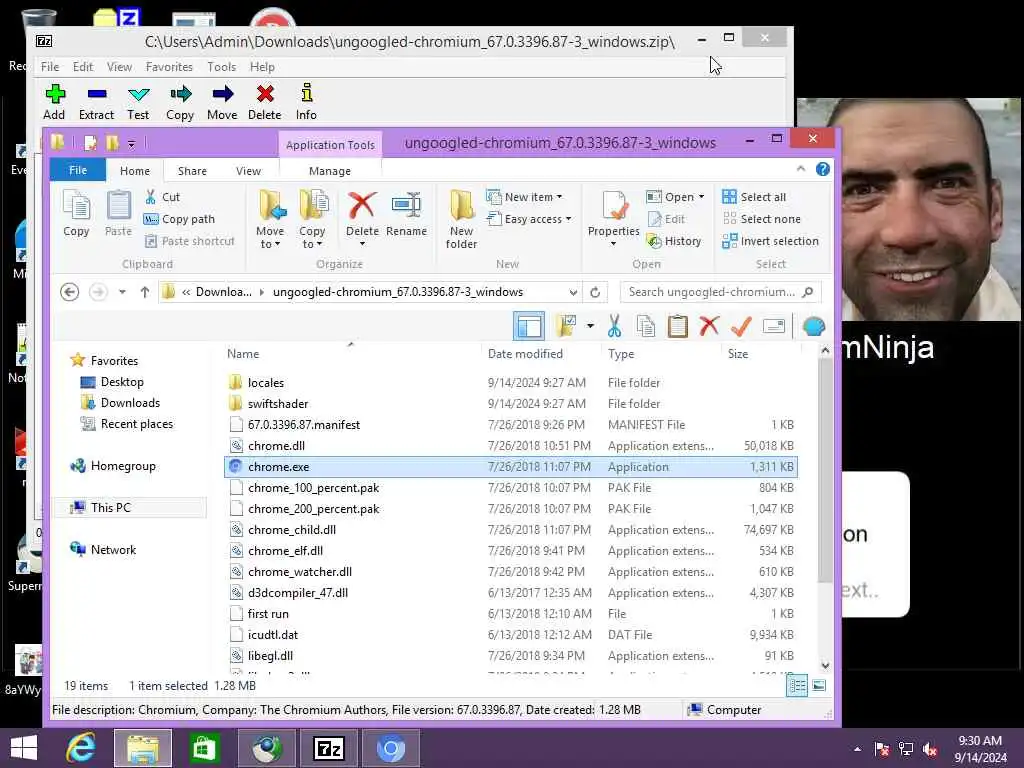This screenshot has width=1024, height=768.
Task: Select This PC in navigation pane
Action: tap(110, 507)
